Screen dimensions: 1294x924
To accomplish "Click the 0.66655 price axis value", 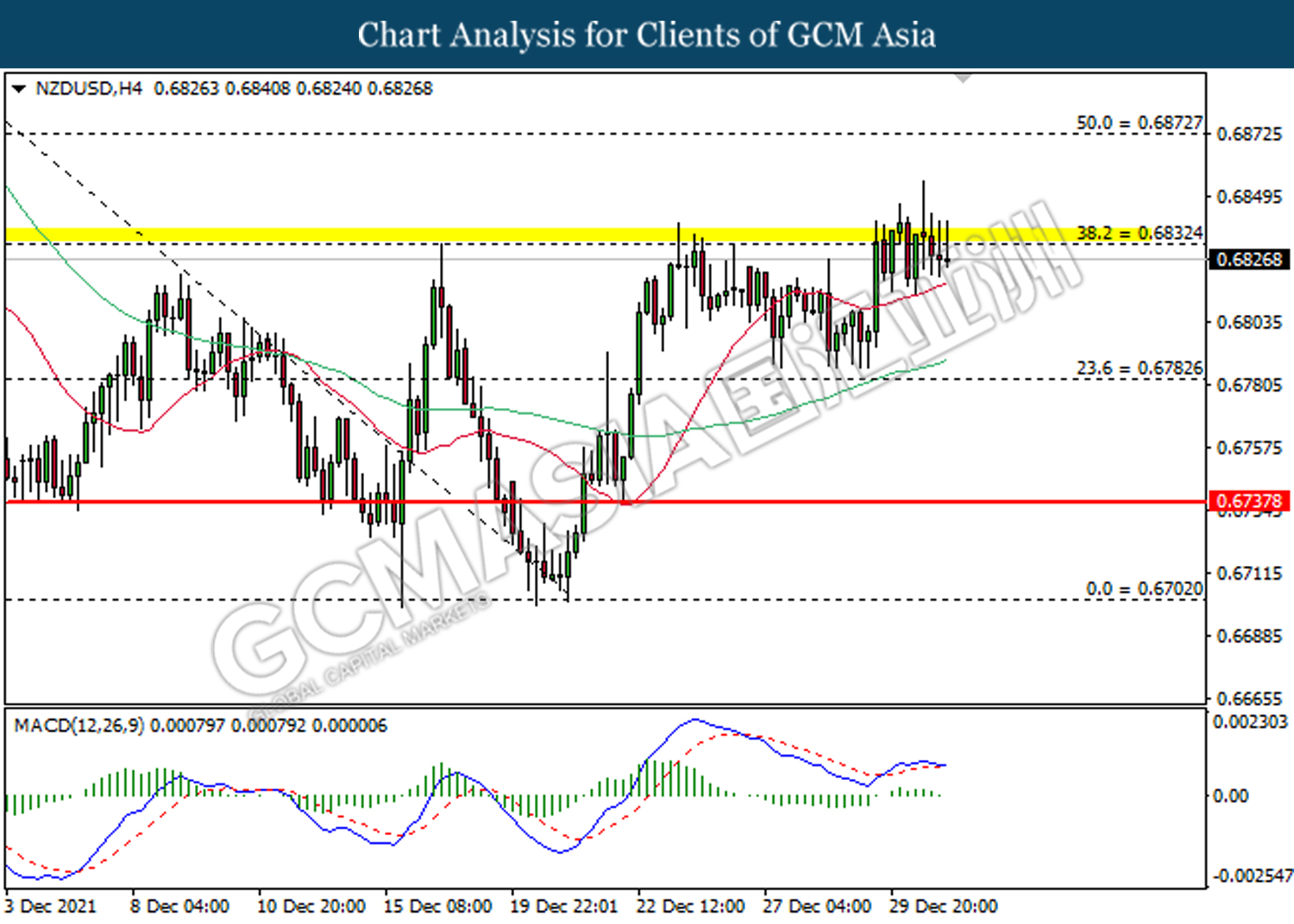I will 1249,698.
